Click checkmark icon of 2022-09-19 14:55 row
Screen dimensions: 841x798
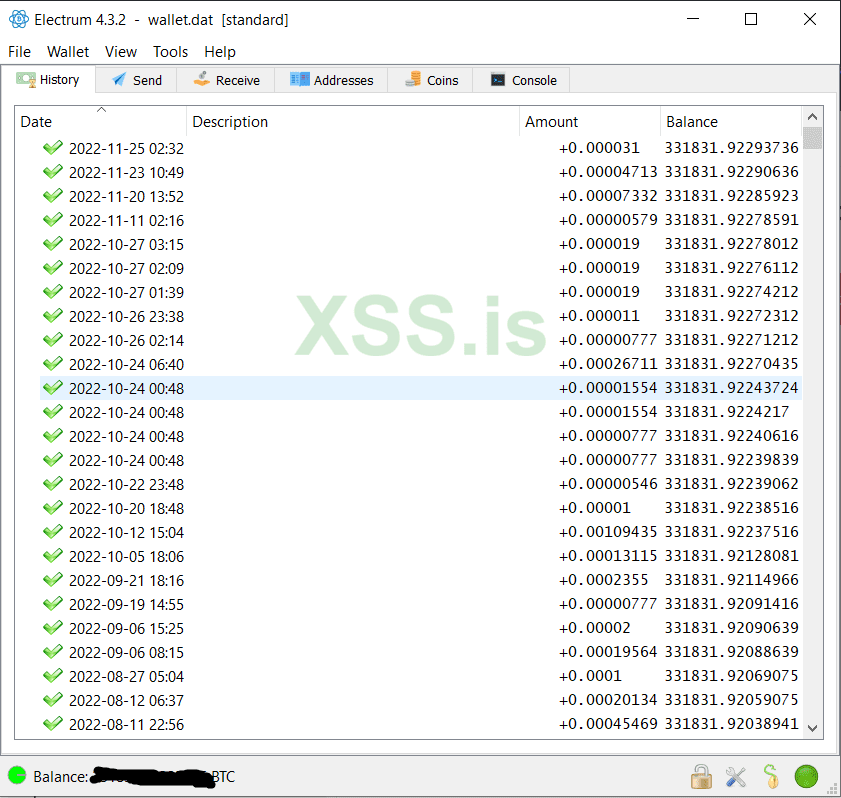pyautogui.click(x=53, y=603)
